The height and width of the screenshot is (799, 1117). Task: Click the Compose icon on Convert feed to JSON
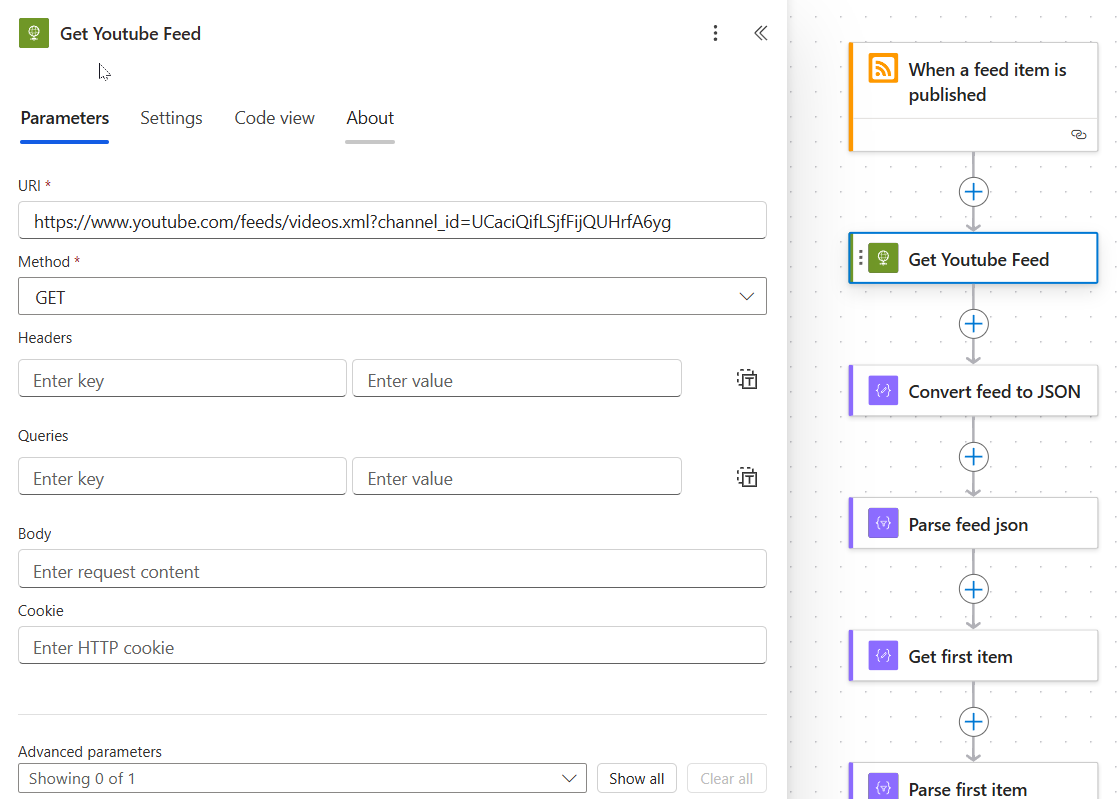883,390
